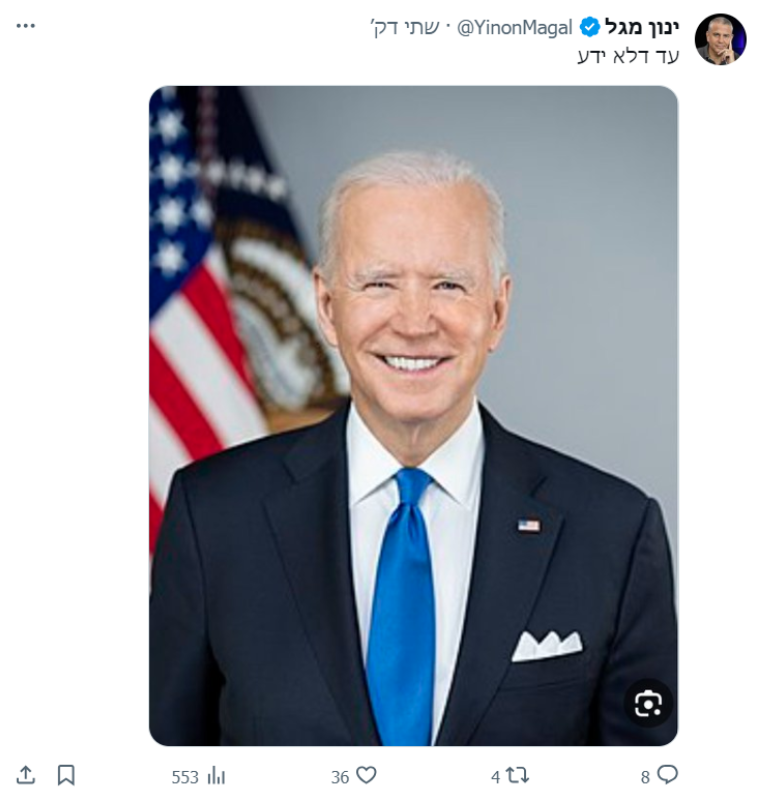This screenshot has width=757, height=795.
Task: Bookmark the tweet with the bookmark icon
Action: 66,775
